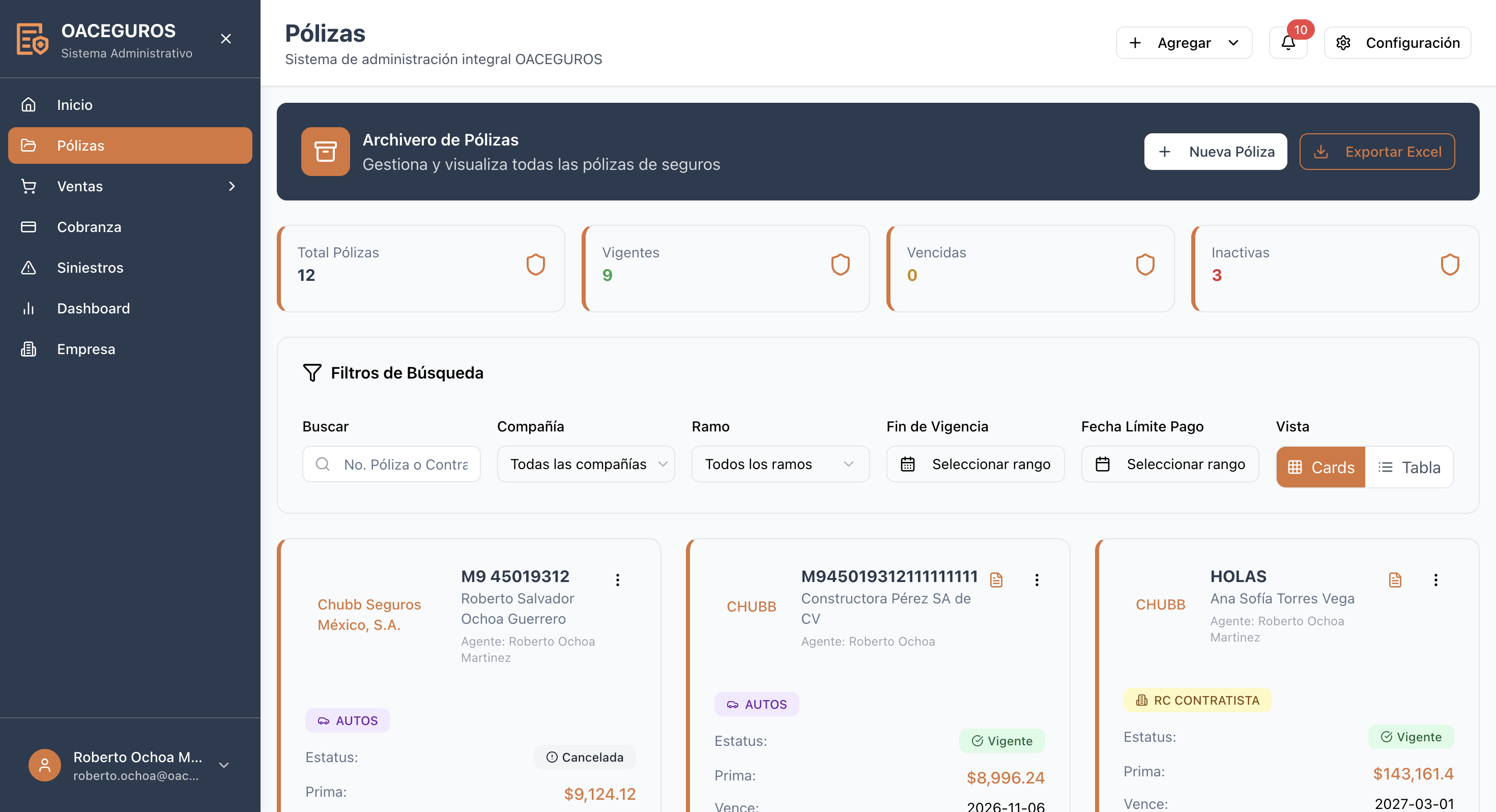Open the Dashboard sidebar item
The width and height of the screenshot is (1496, 812).
point(93,308)
